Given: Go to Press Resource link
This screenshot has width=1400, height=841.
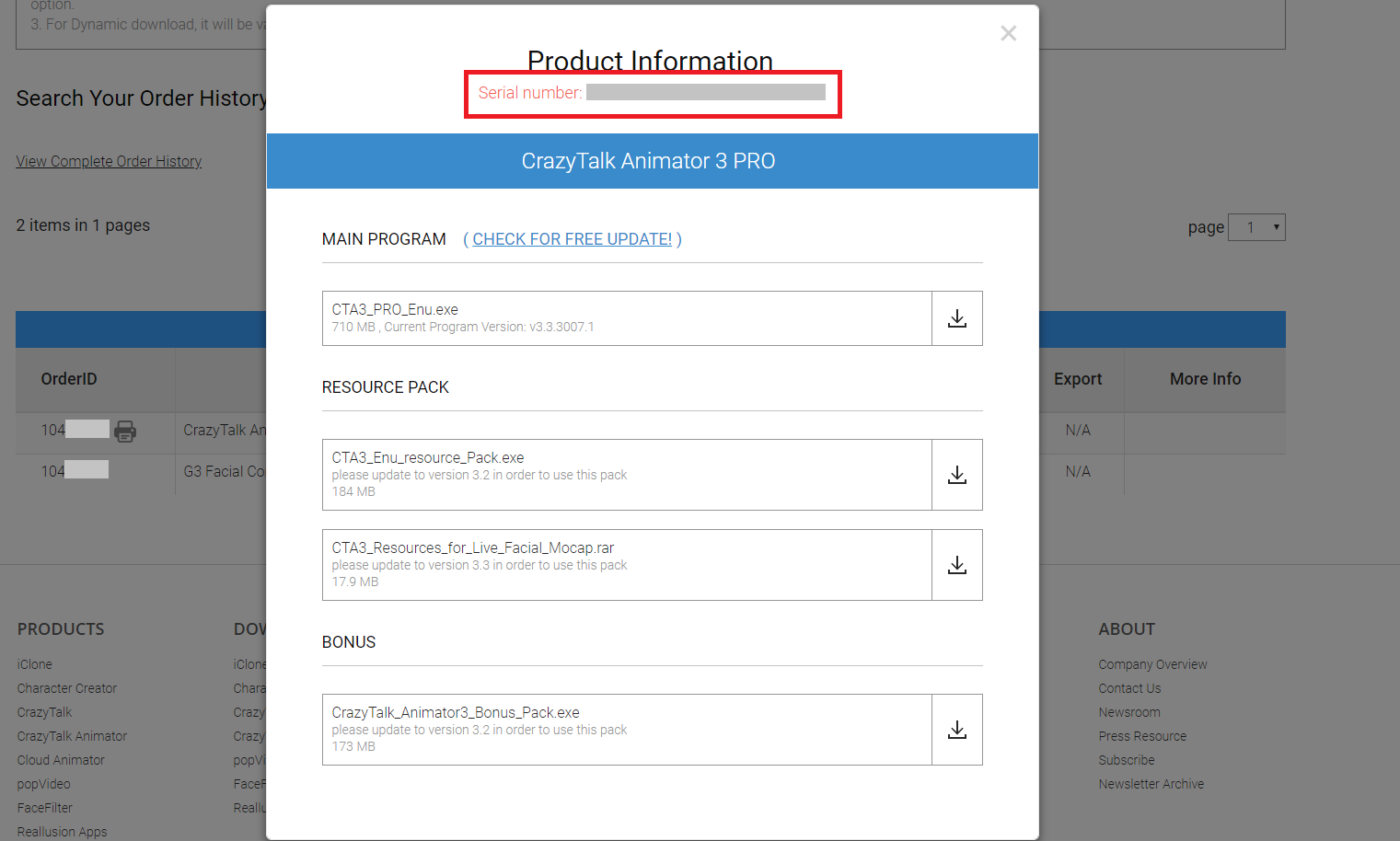Looking at the screenshot, I should click(x=1142, y=736).
